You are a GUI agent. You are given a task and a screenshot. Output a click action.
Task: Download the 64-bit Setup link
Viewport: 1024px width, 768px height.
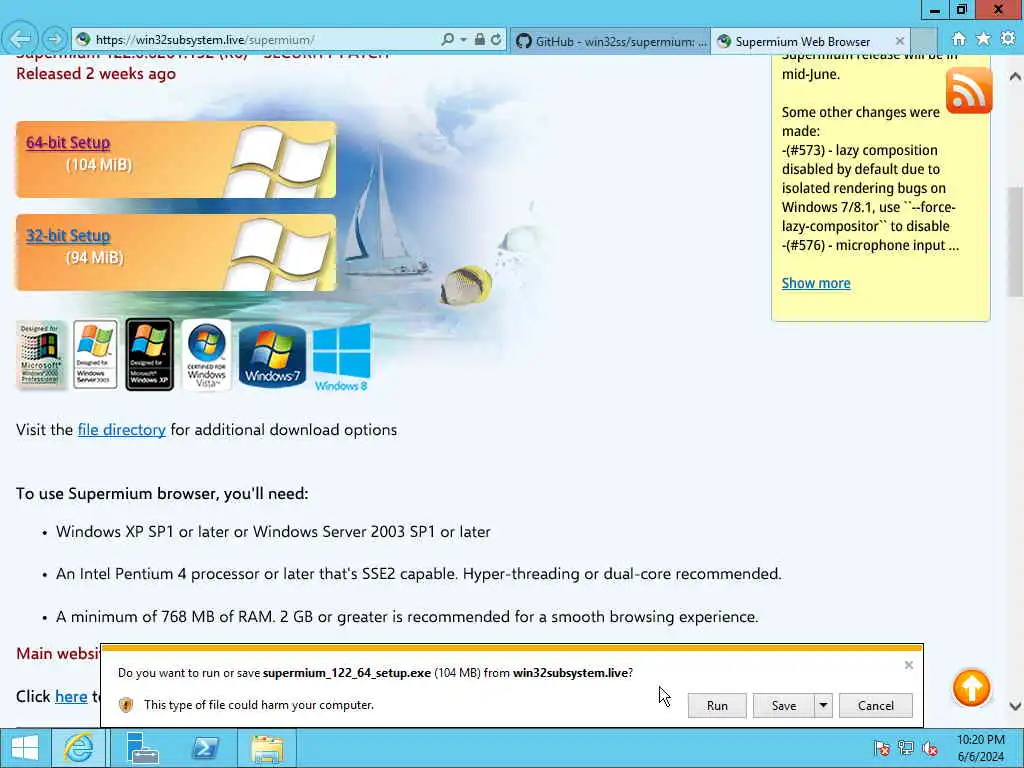click(x=68, y=142)
